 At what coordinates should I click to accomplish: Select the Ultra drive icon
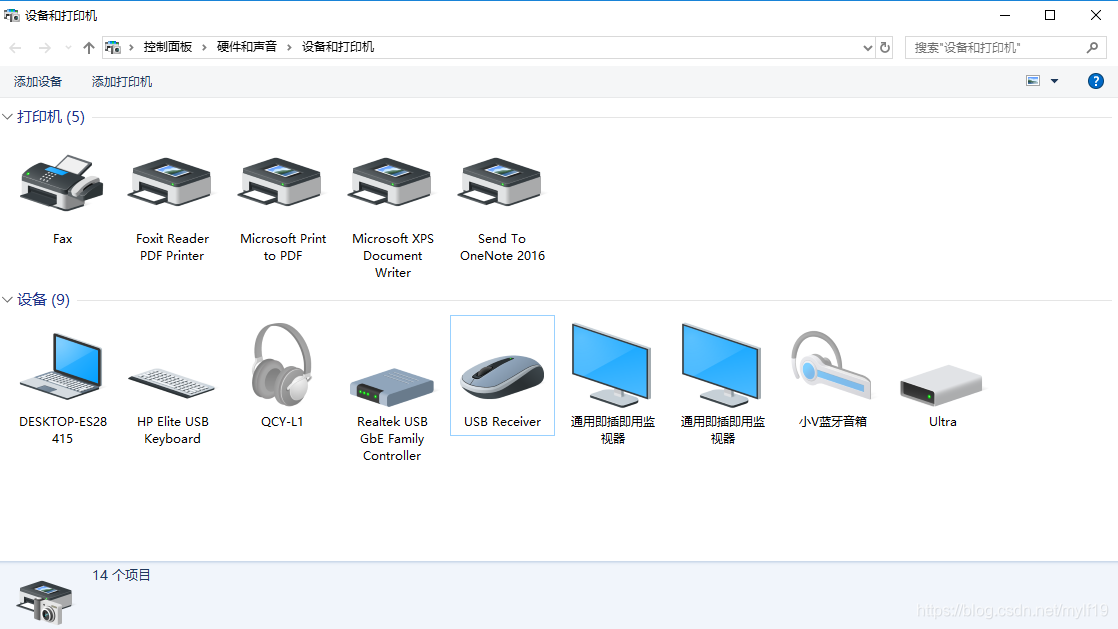[x=941, y=386]
